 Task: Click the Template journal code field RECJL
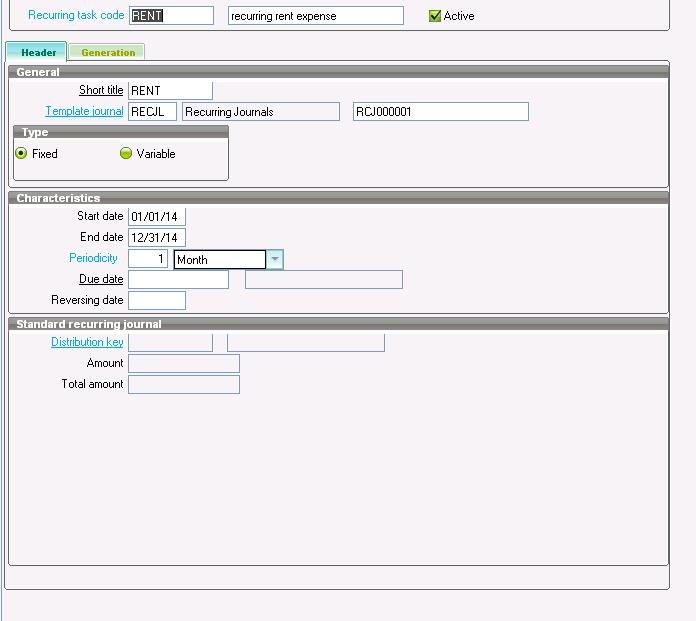pos(152,111)
